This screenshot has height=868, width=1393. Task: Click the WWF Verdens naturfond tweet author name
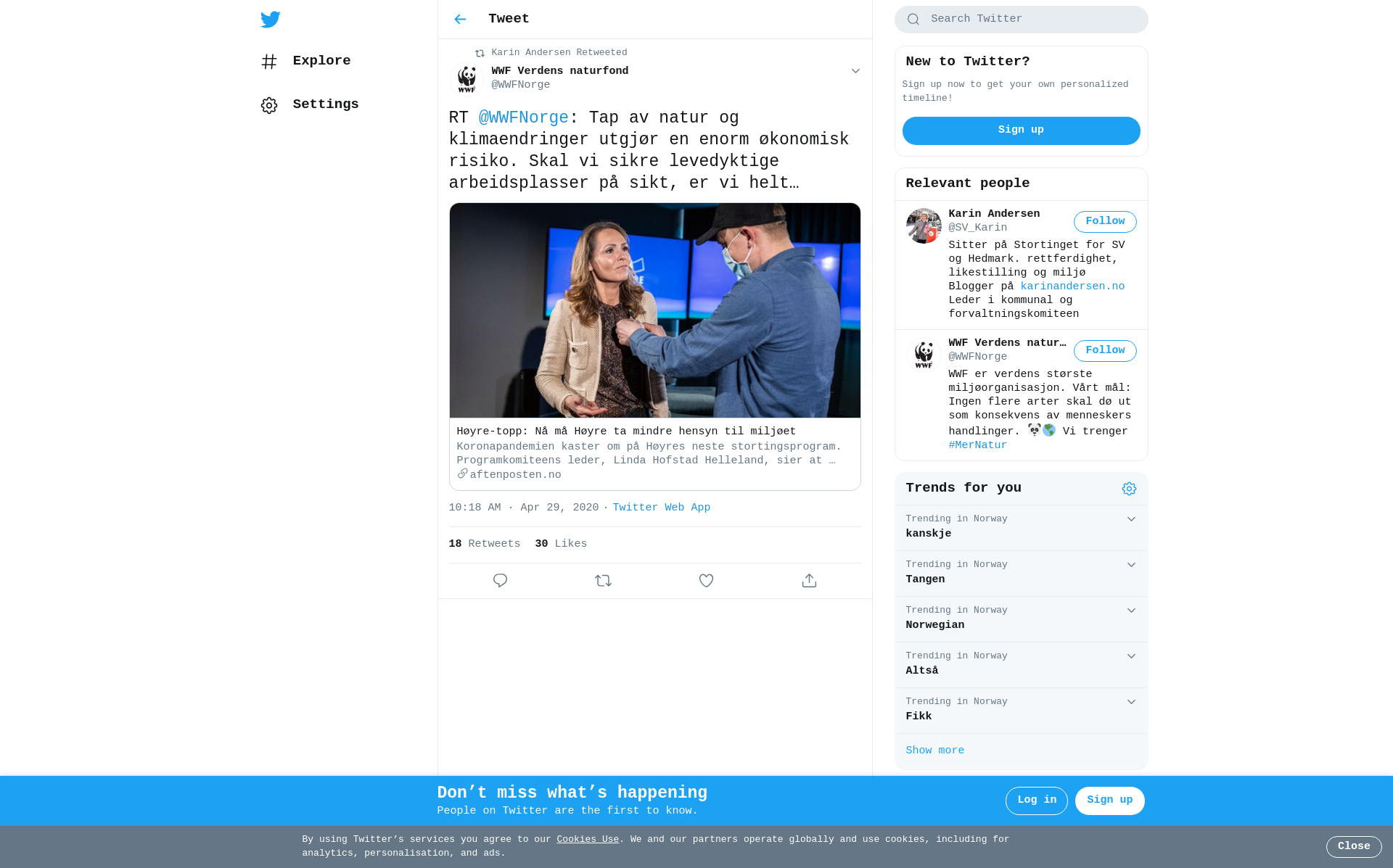click(559, 71)
